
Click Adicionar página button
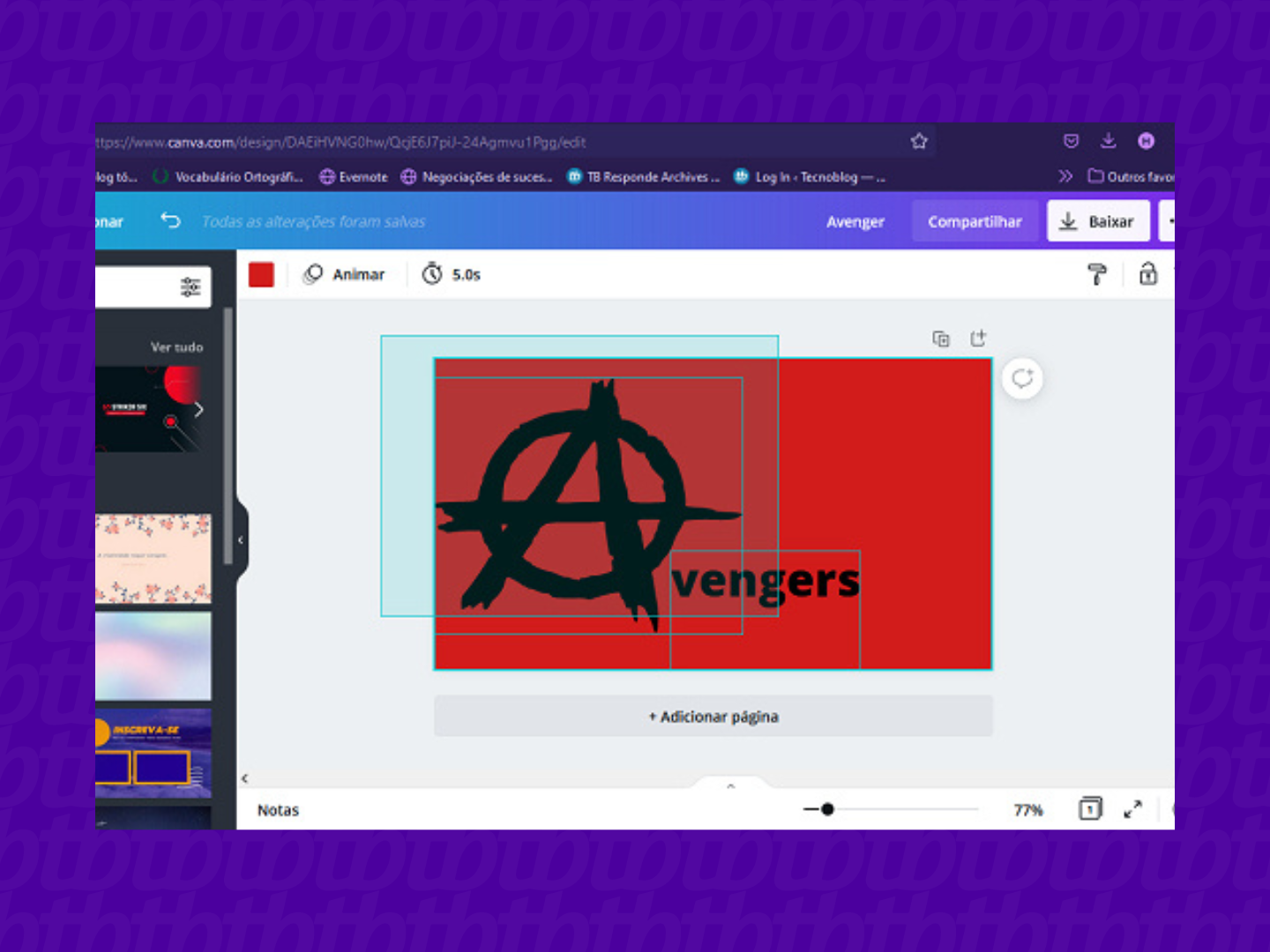point(713,717)
